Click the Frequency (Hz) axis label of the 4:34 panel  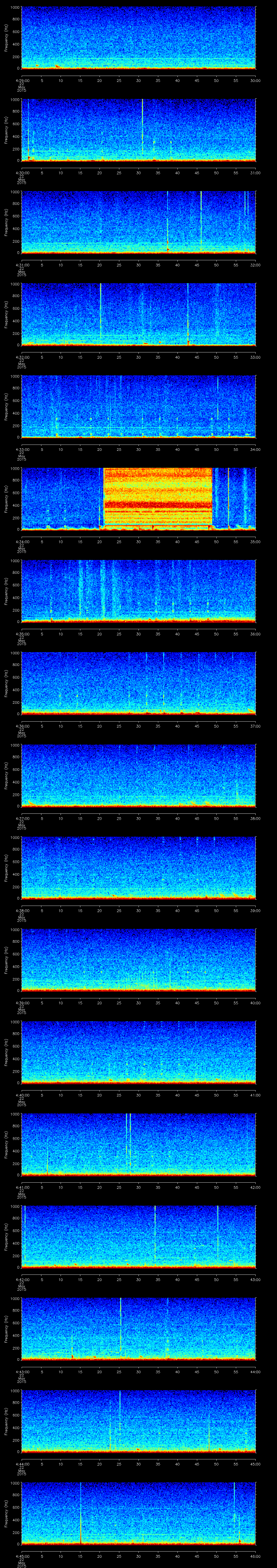[6, 499]
